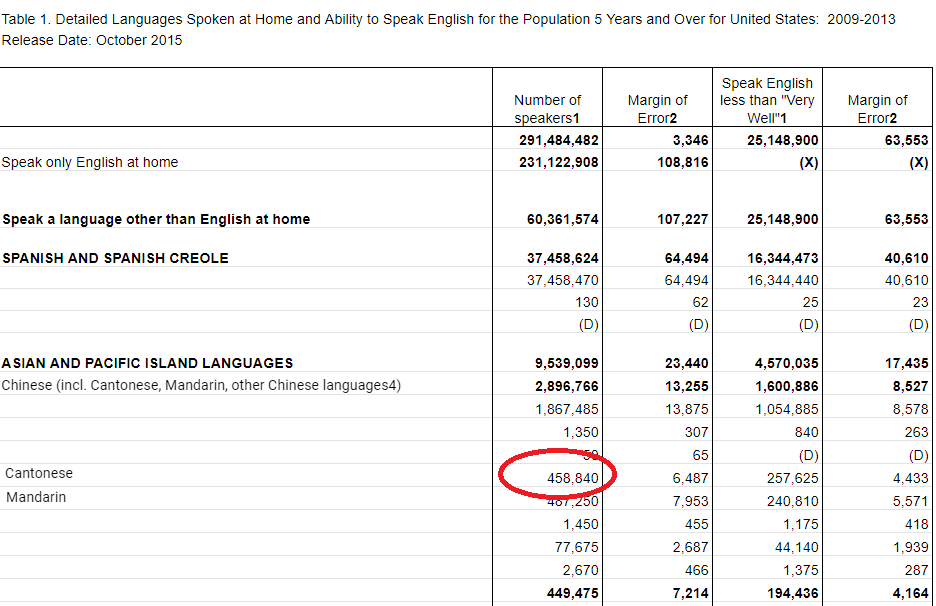Select the last-column cell 4,164

[x=910, y=593]
